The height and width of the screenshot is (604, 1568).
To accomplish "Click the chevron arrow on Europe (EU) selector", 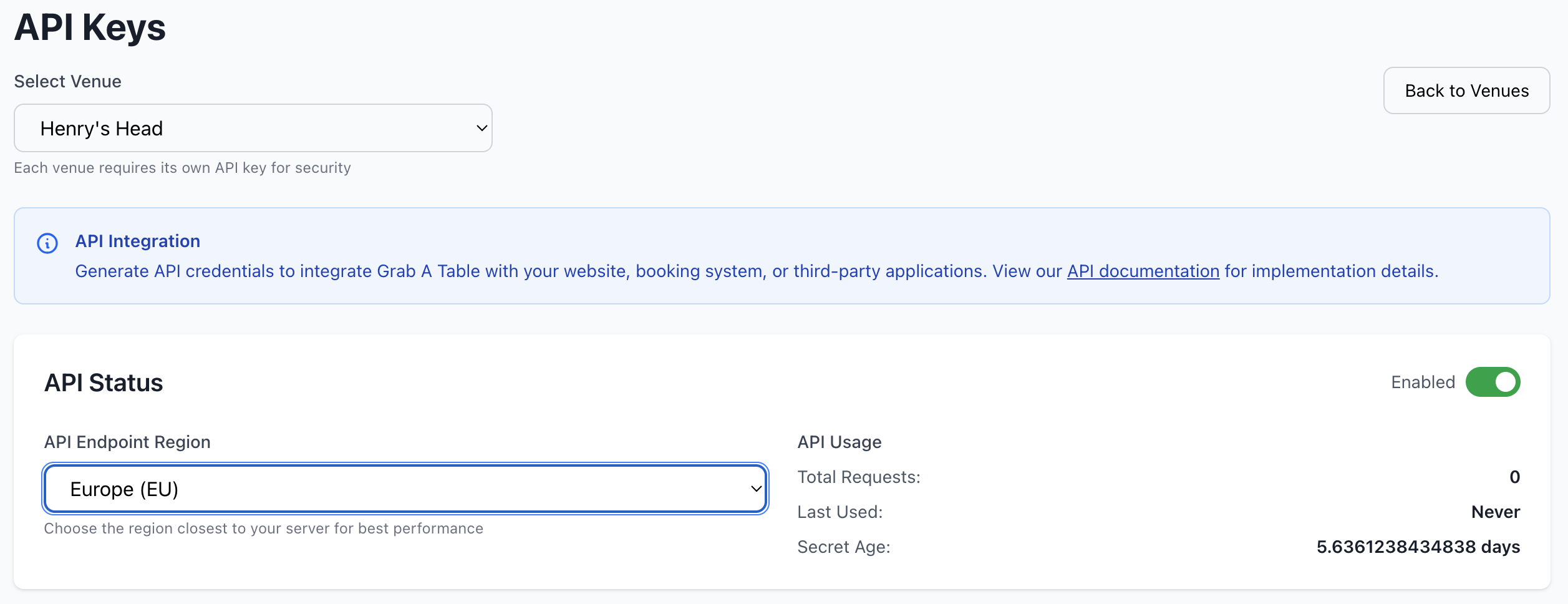I will [x=756, y=489].
